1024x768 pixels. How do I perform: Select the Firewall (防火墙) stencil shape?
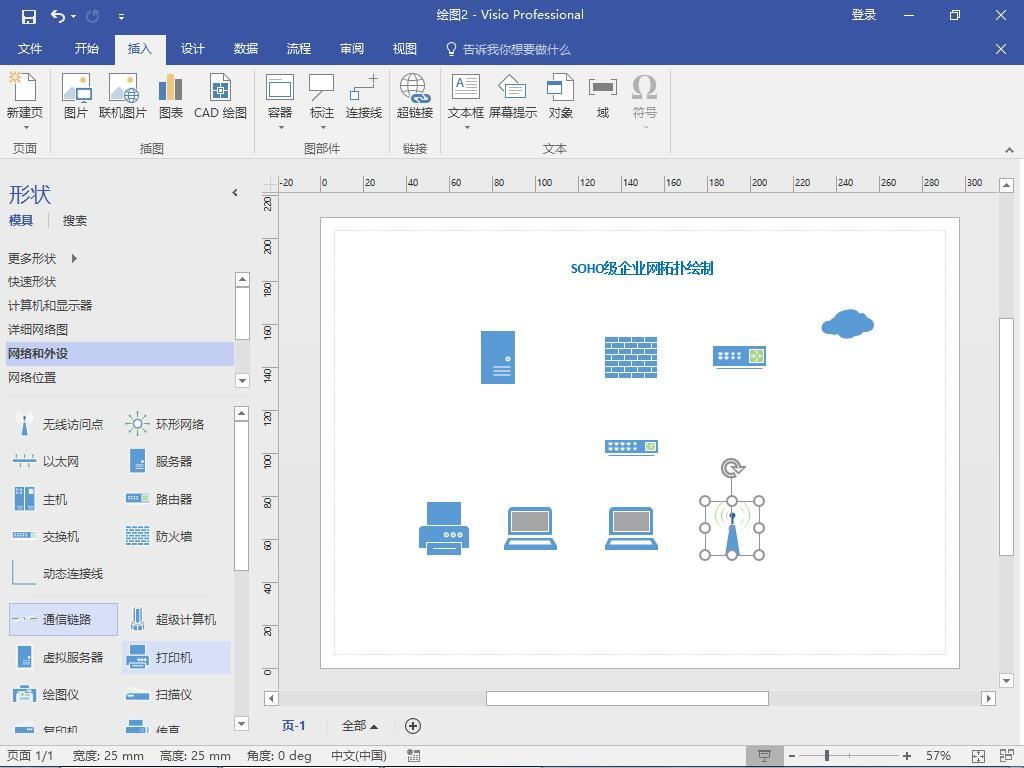(159, 536)
